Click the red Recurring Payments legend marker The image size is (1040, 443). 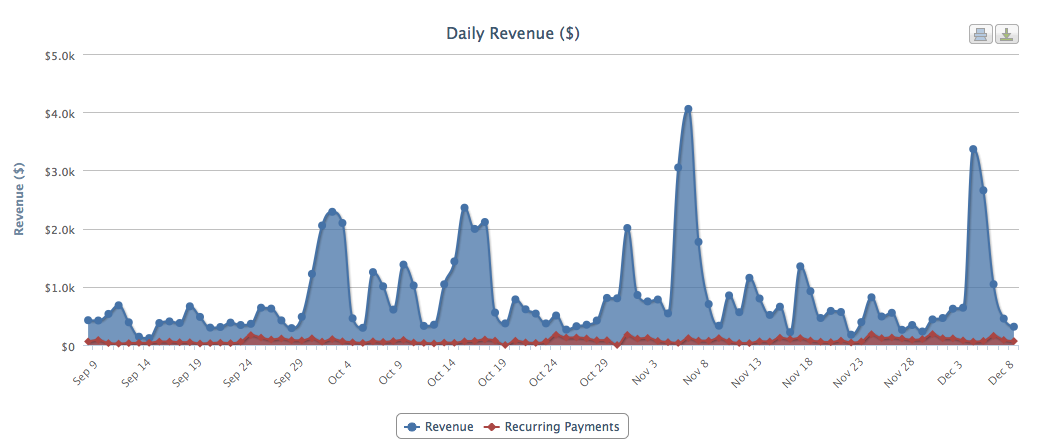point(490,427)
